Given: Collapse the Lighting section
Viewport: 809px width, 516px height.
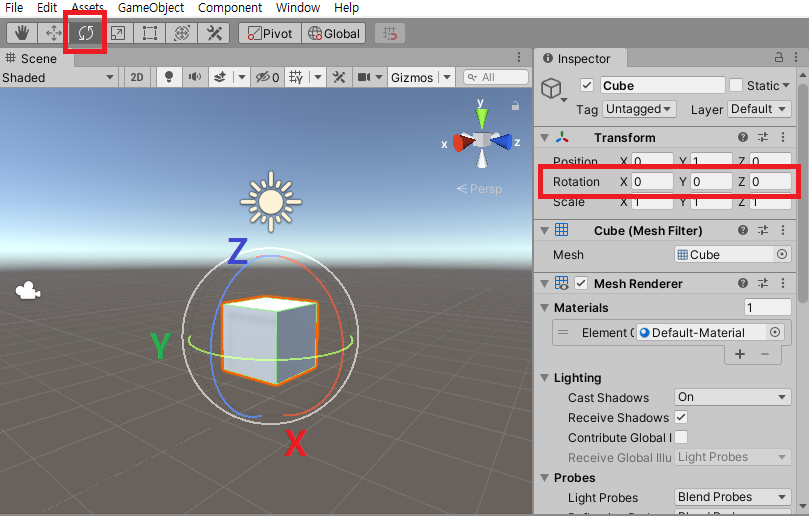Looking at the screenshot, I should pos(544,378).
